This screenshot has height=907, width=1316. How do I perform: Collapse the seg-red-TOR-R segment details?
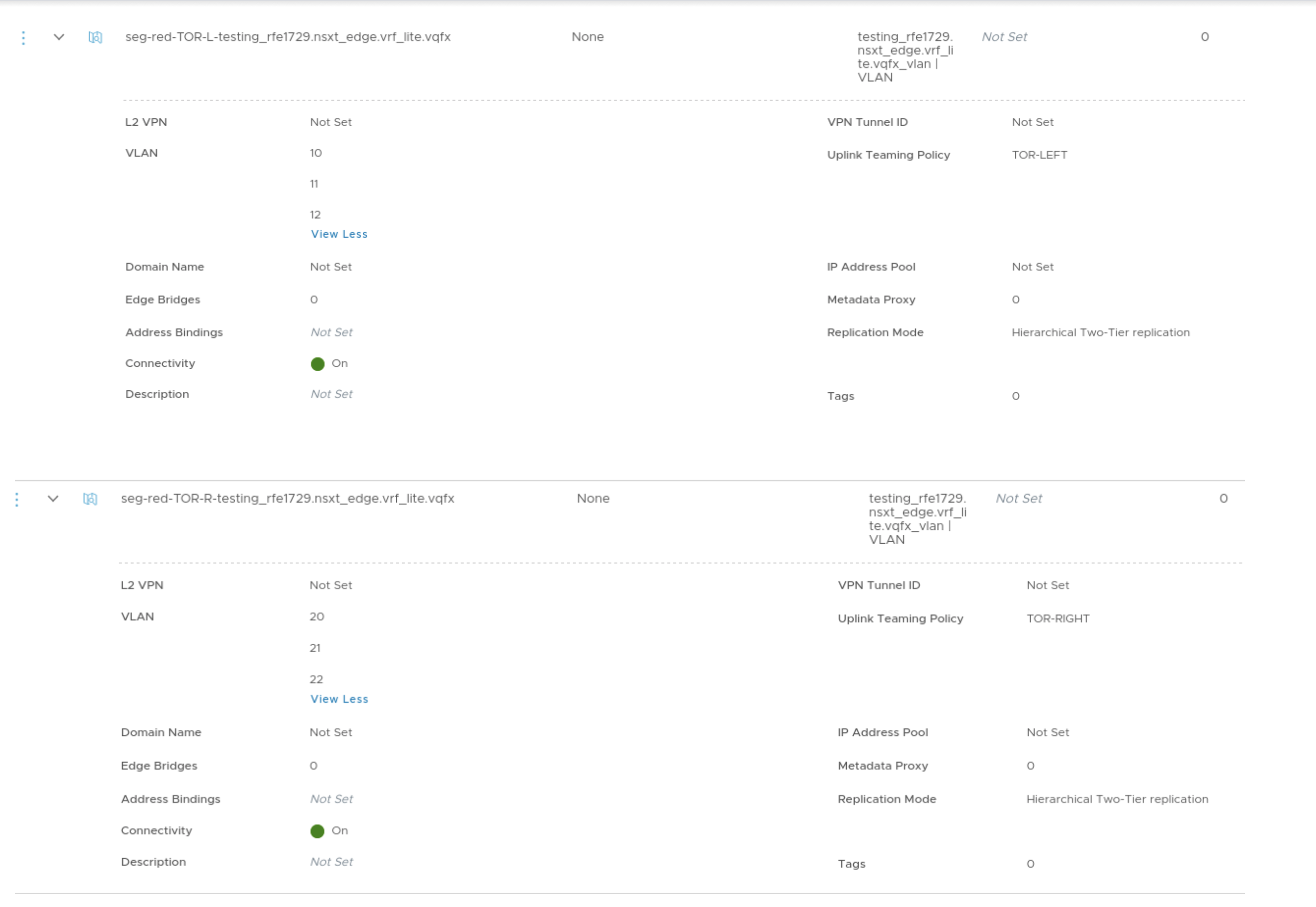coord(53,499)
